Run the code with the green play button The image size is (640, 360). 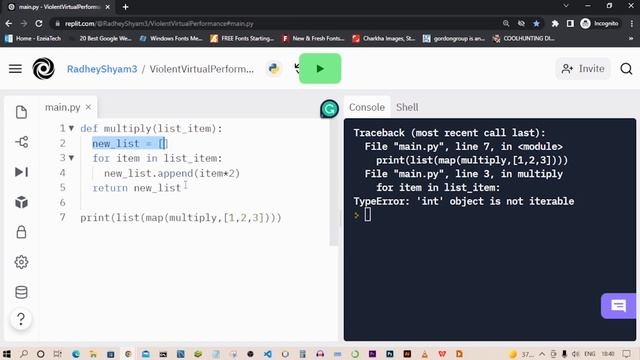tap(320, 69)
